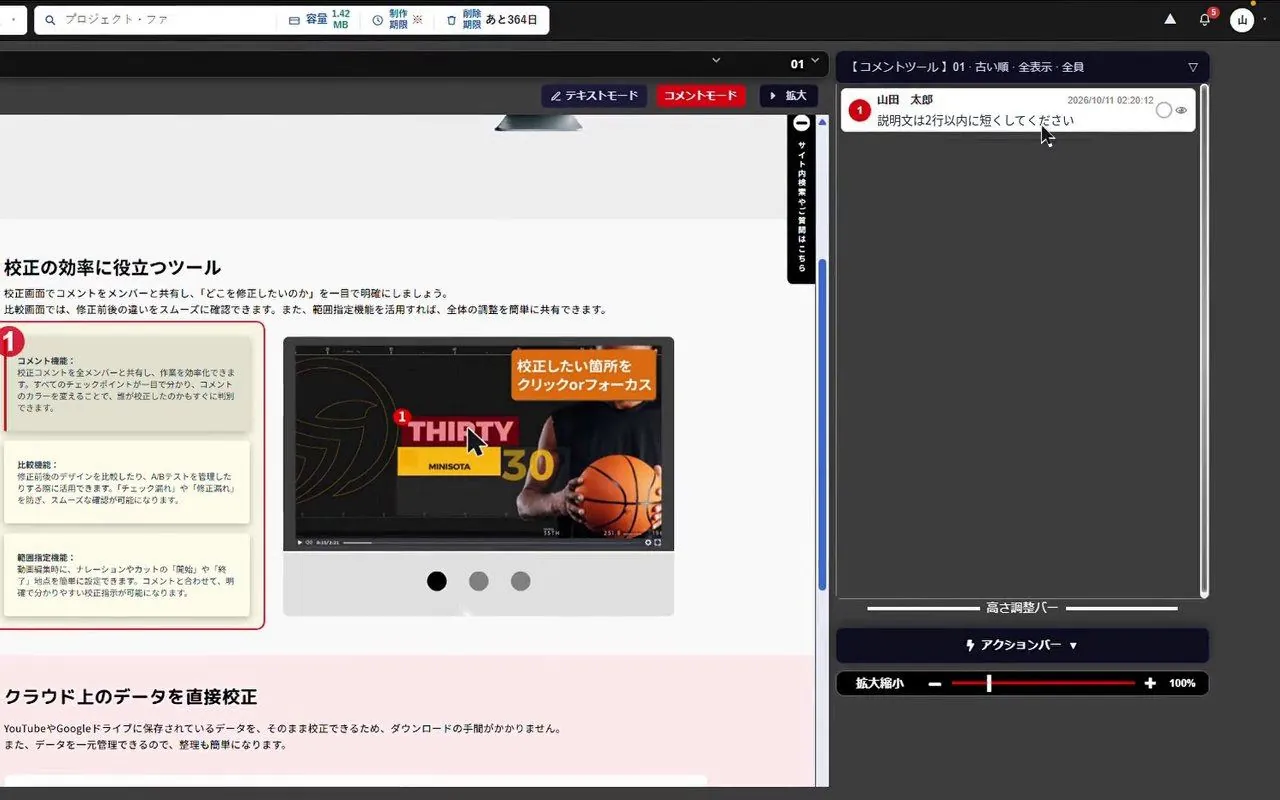
Task: Click the comment filter triangle in コメントツール header
Action: pos(1192,67)
